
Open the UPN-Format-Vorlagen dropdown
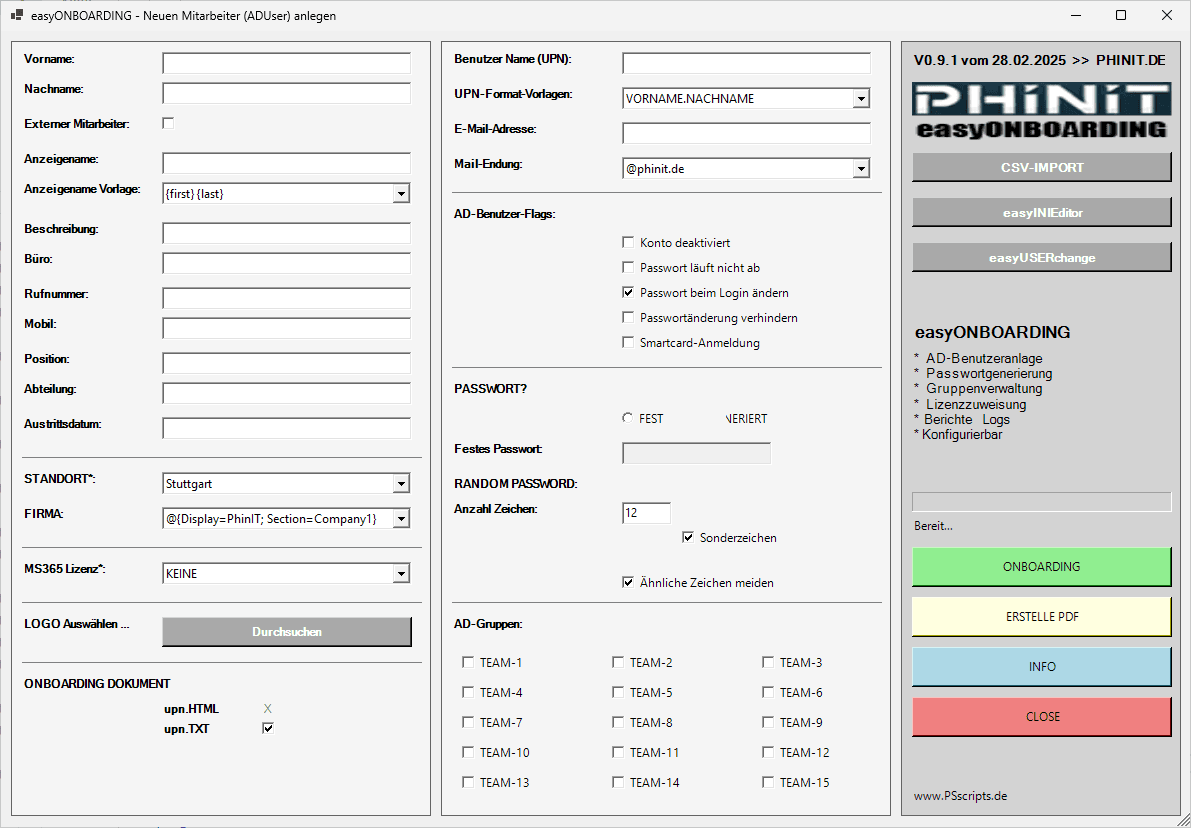(860, 98)
